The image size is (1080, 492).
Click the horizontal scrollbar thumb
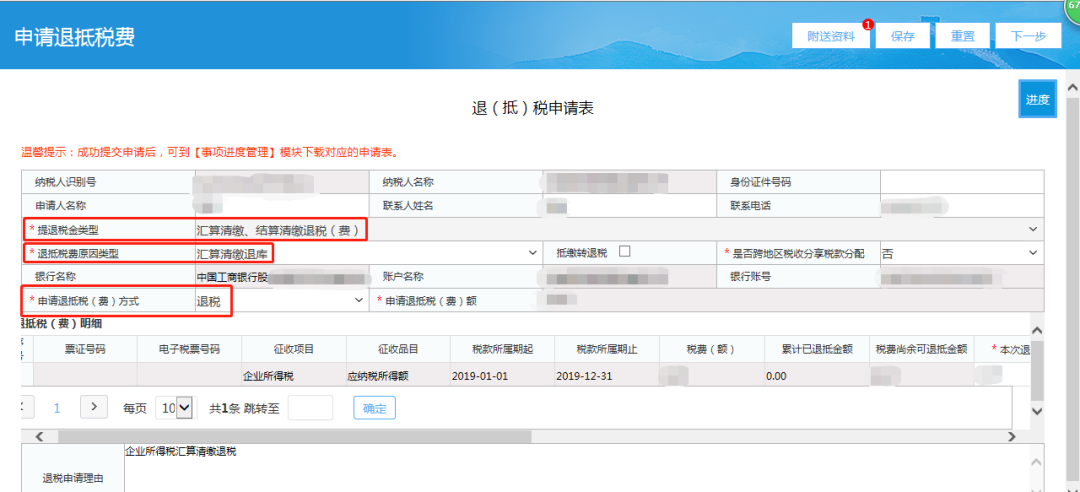295,436
